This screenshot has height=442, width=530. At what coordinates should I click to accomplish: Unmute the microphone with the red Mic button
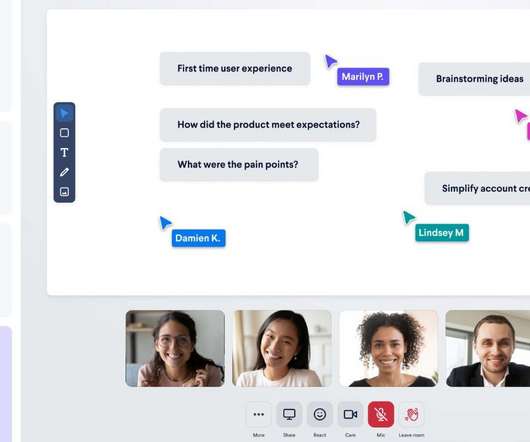pos(381,414)
